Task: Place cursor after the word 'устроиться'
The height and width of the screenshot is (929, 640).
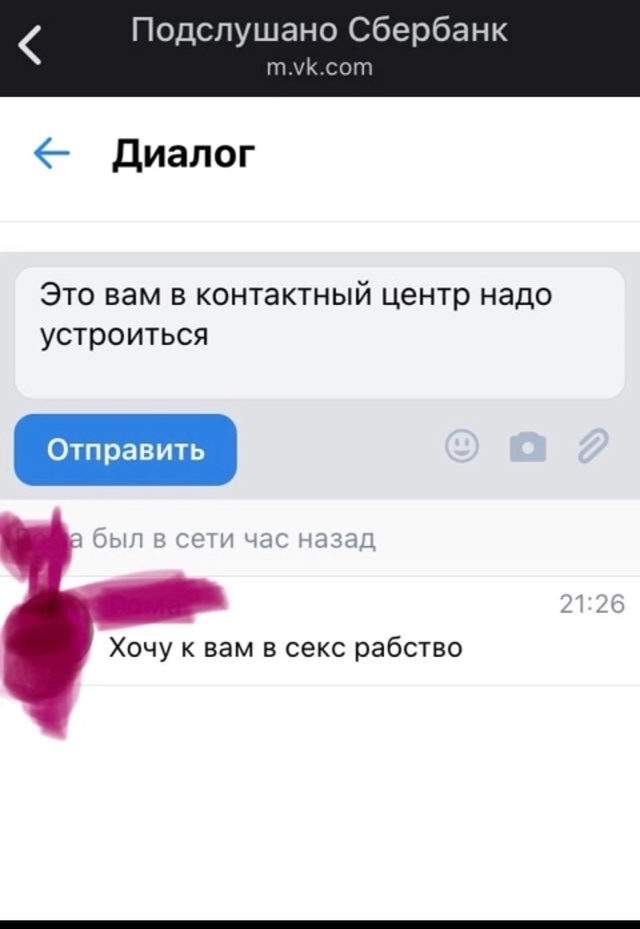Action: point(210,335)
